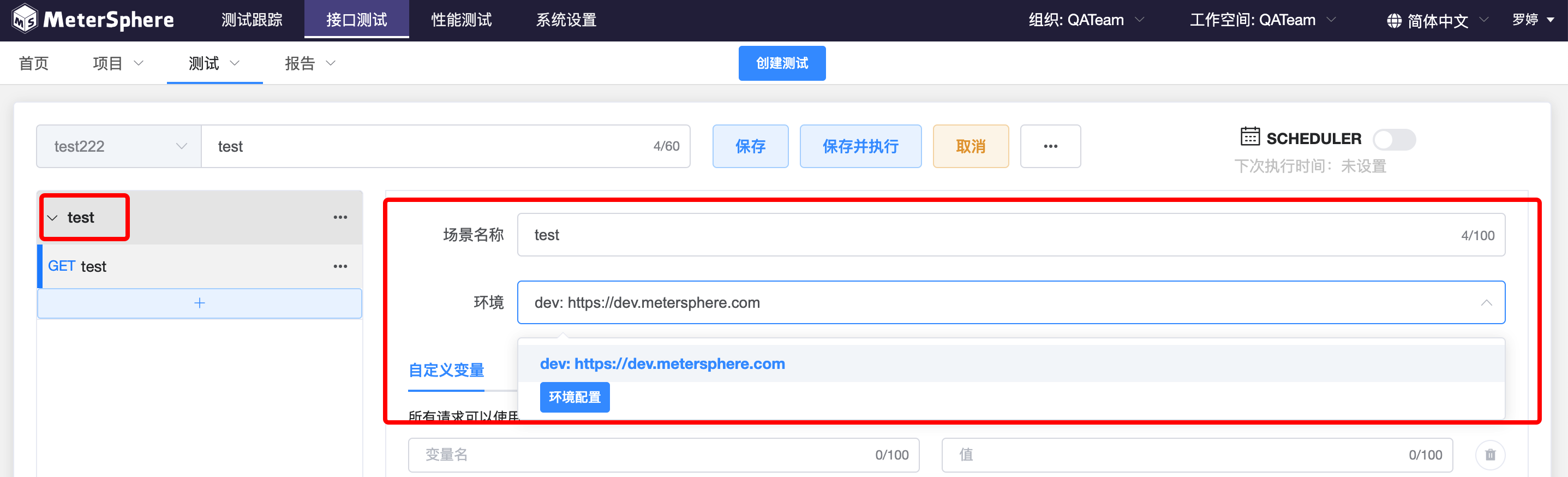Image resolution: width=1568 pixels, height=477 pixels.
Task: Open 系统设置 module
Action: pos(566,20)
